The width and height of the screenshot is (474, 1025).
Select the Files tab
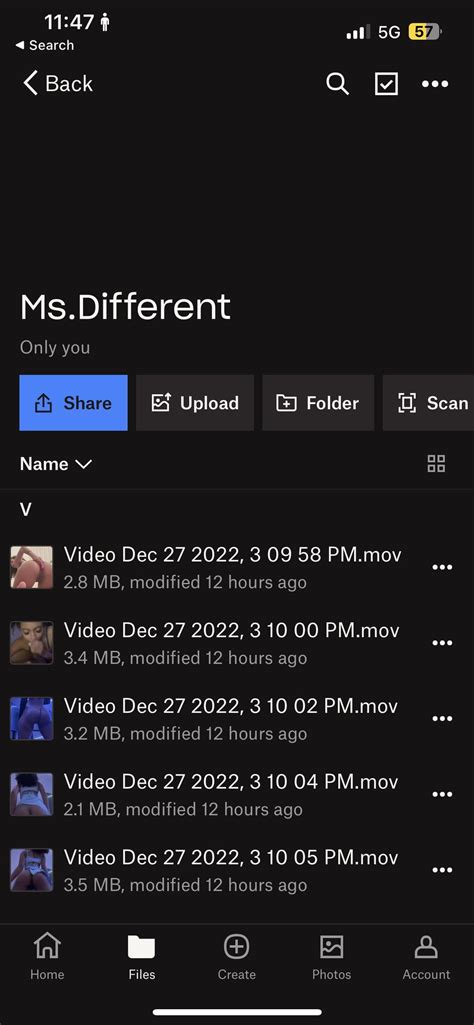click(142, 957)
